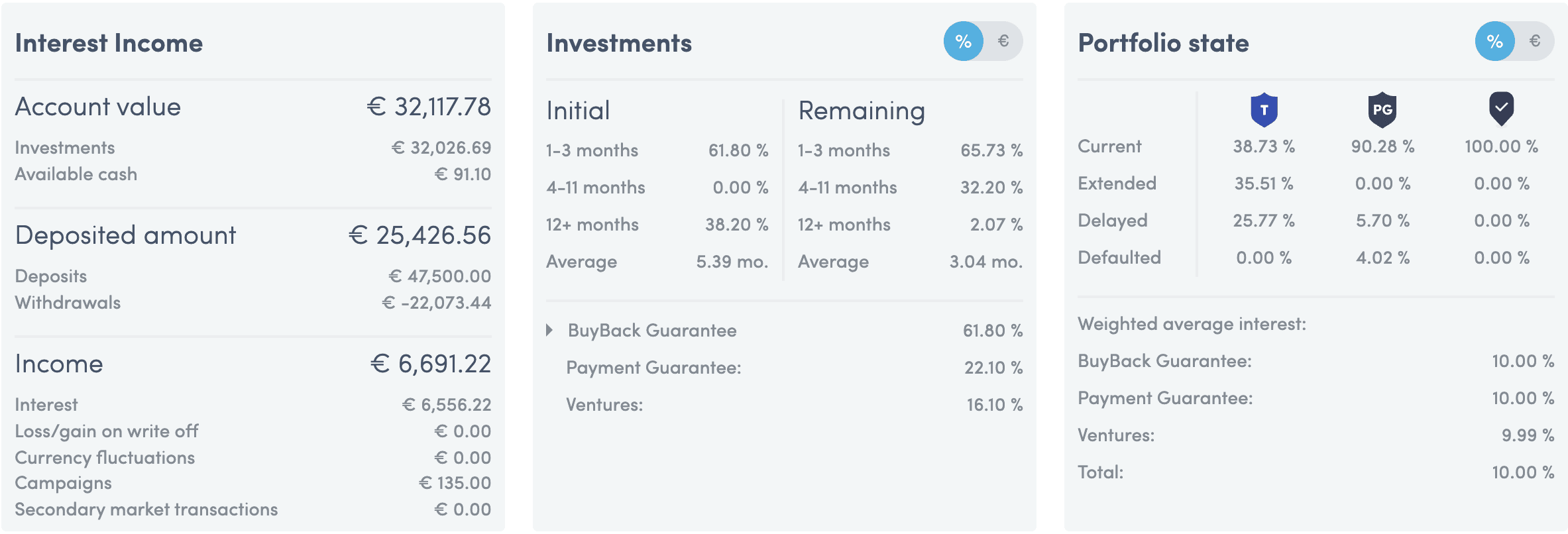Click the Weighted average interest Total value
This screenshot has width=1568, height=534.
1523,472
